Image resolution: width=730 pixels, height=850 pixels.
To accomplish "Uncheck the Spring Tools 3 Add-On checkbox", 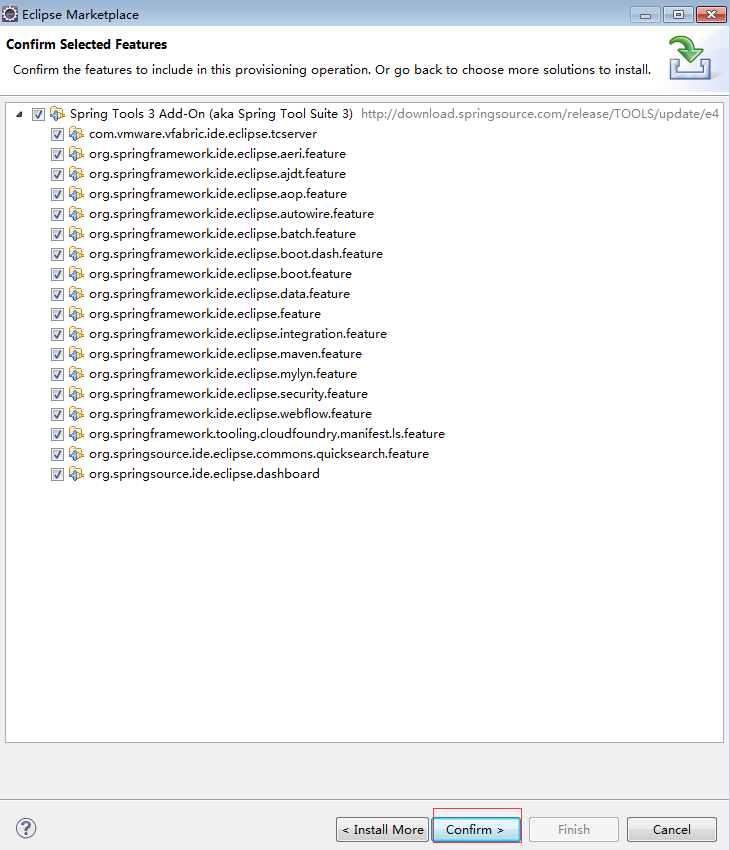I will (x=38, y=114).
